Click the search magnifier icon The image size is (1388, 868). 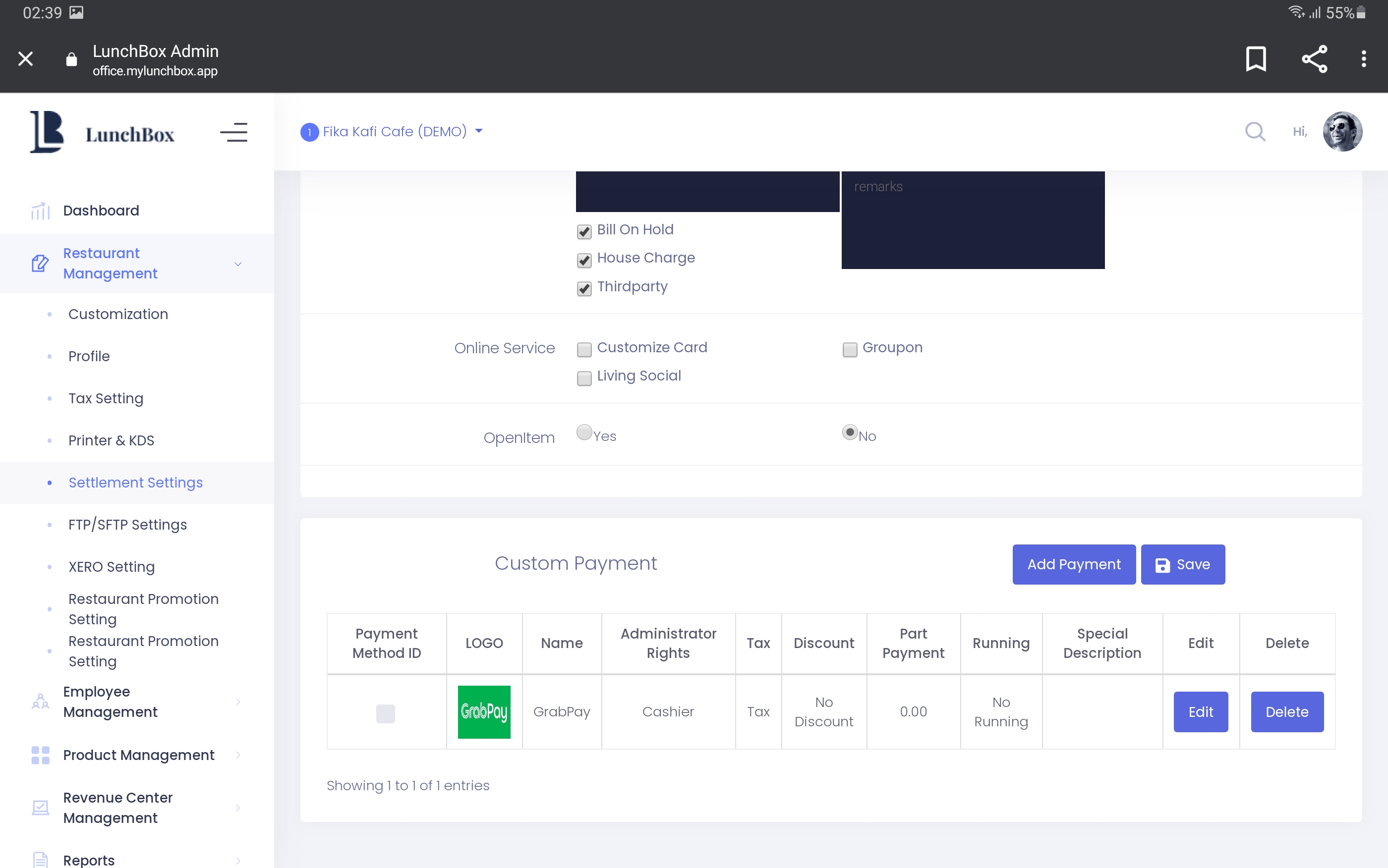coord(1255,131)
